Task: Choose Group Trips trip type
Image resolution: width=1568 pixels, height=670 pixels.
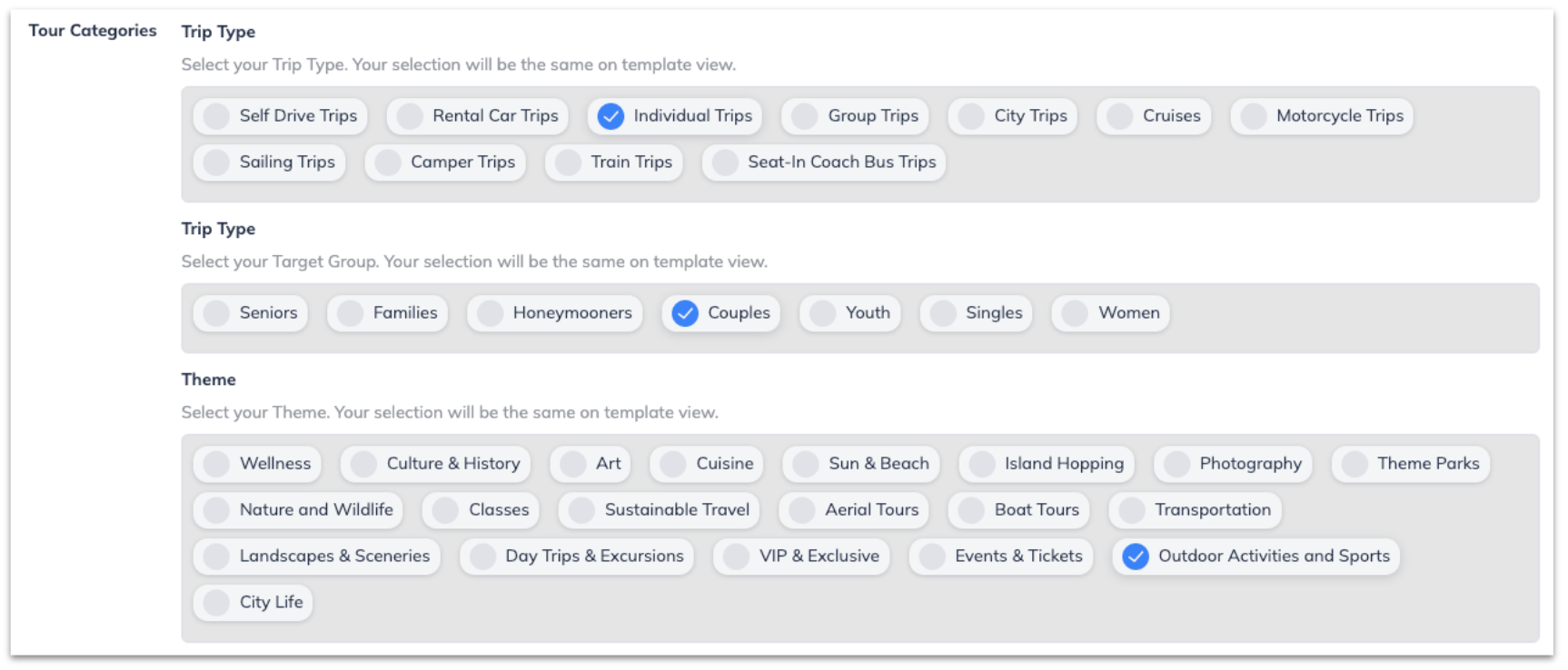Action: (856, 116)
